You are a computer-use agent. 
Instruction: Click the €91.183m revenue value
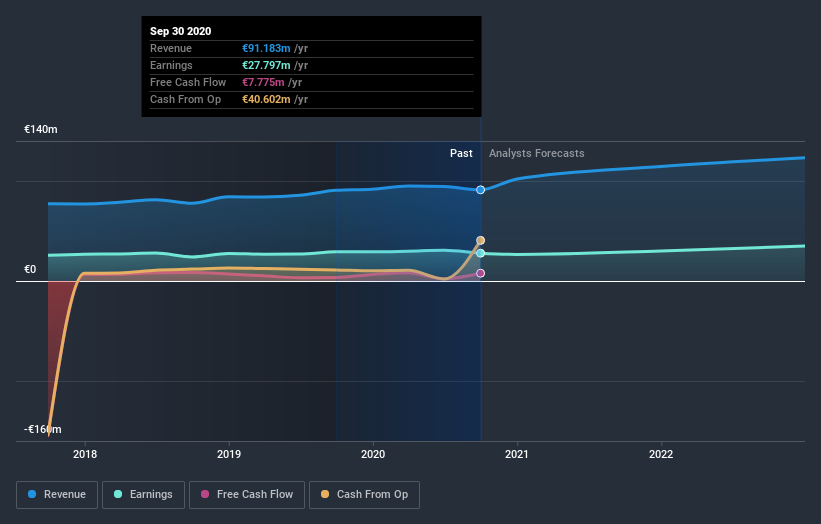266,48
